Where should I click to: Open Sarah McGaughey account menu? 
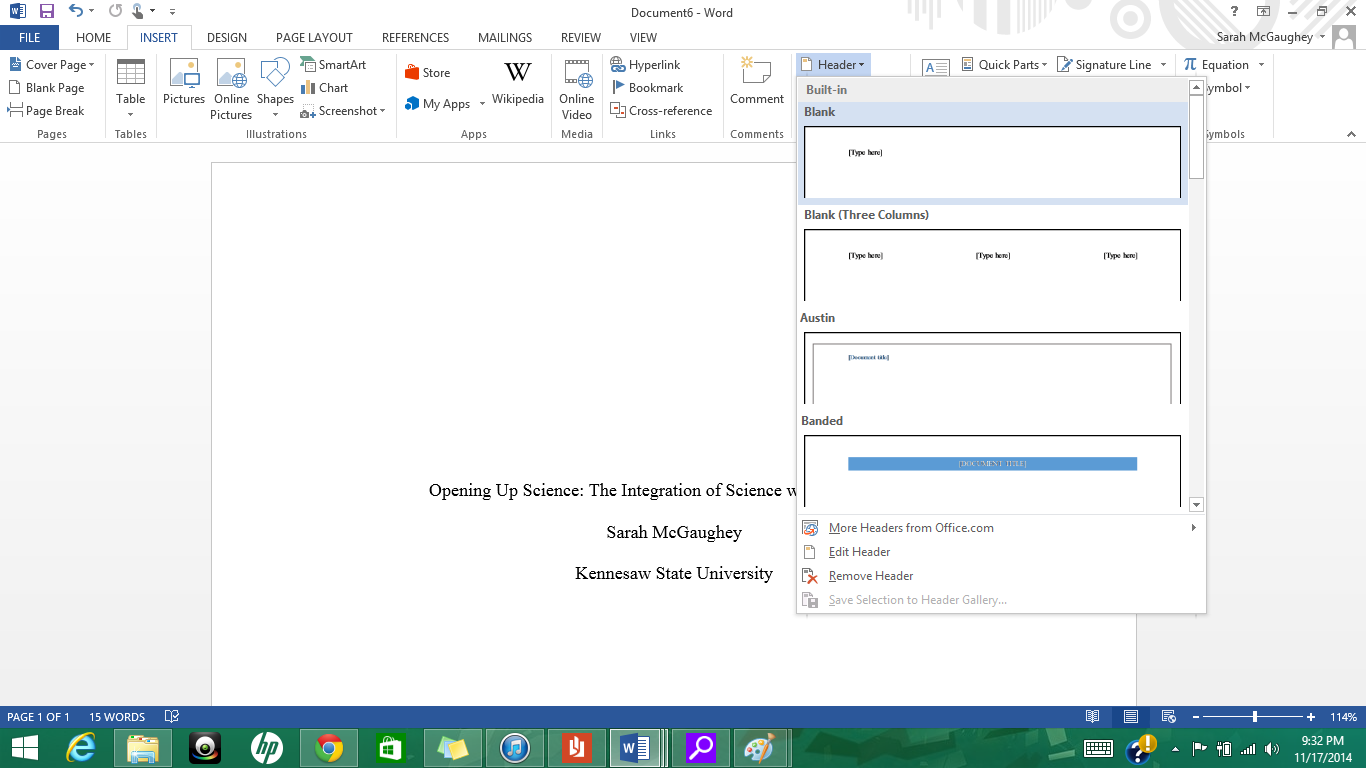click(x=1270, y=38)
